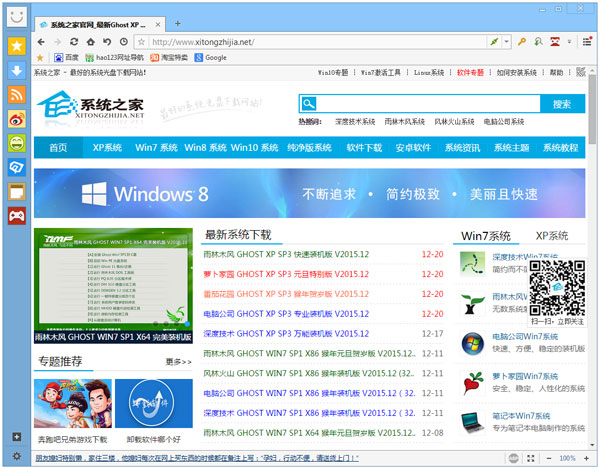Open the hao123网址导航 bookmark
The image size is (600, 468).
click(114, 58)
